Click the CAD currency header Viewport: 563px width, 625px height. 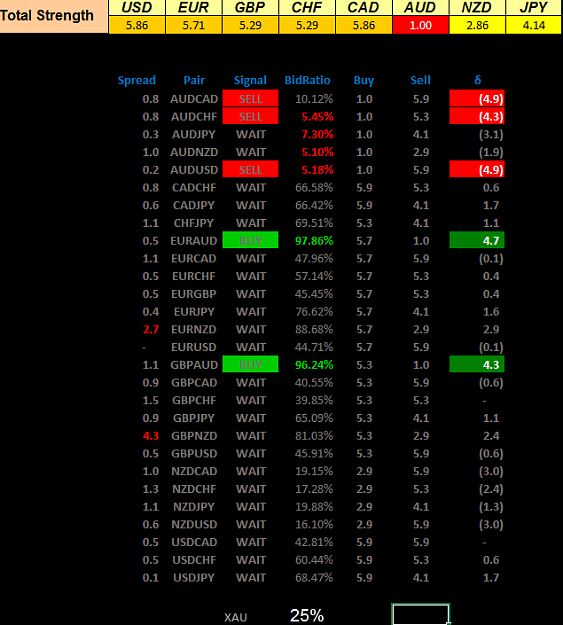(363, 8)
